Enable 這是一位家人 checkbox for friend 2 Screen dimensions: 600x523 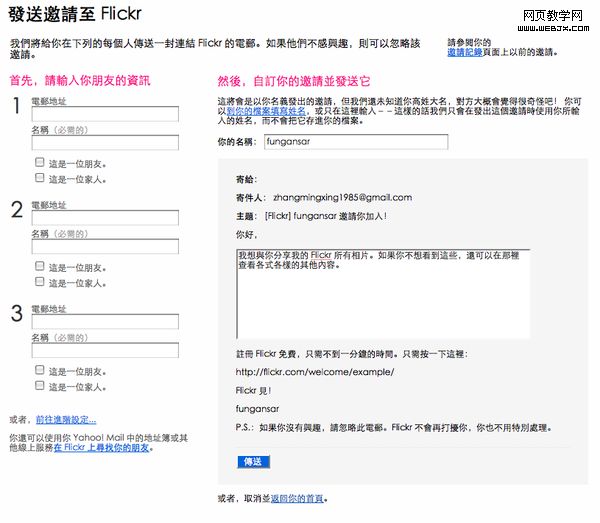(39, 282)
